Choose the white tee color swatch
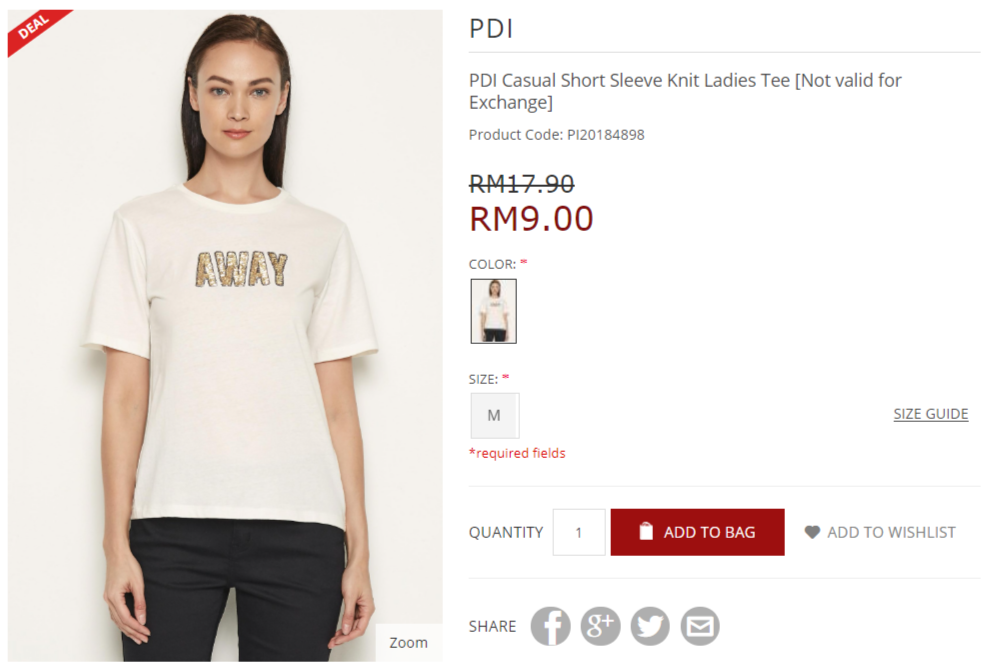The image size is (995, 671). 494,311
